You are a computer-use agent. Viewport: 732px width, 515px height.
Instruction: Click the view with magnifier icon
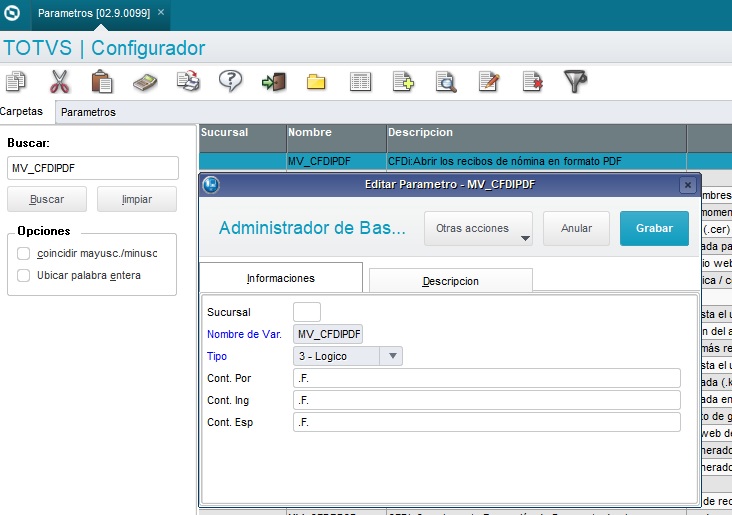pos(446,82)
